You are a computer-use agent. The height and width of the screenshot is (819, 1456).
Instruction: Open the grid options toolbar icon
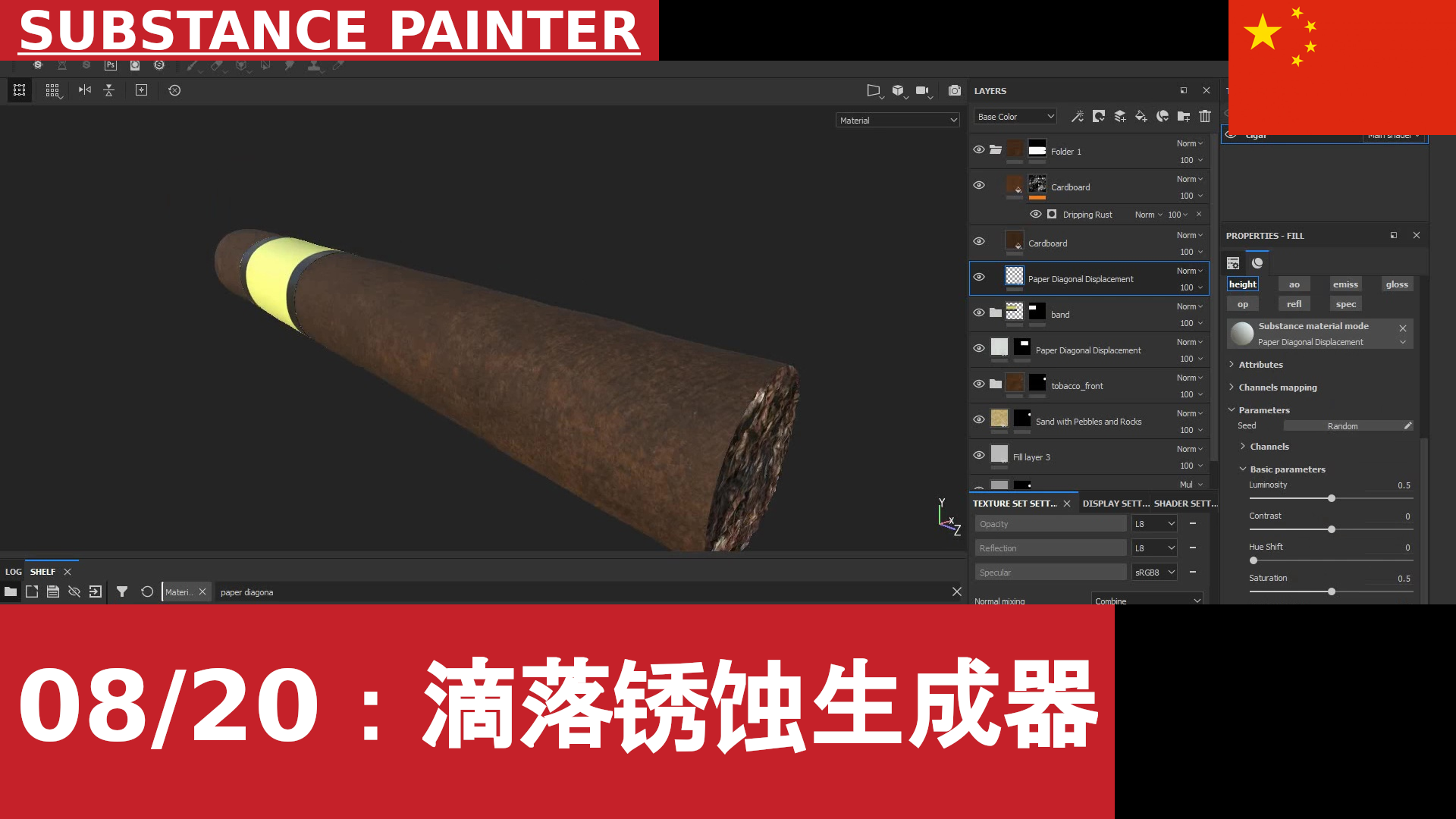tap(52, 90)
